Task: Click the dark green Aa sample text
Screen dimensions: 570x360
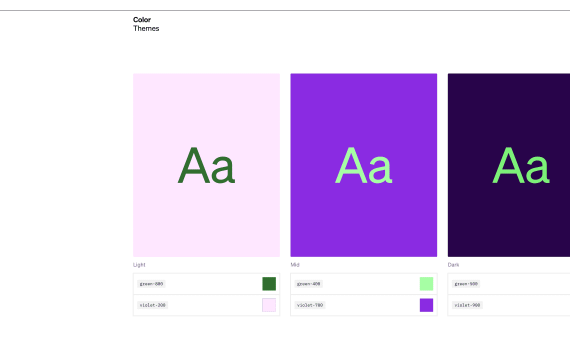Action: click(206, 165)
